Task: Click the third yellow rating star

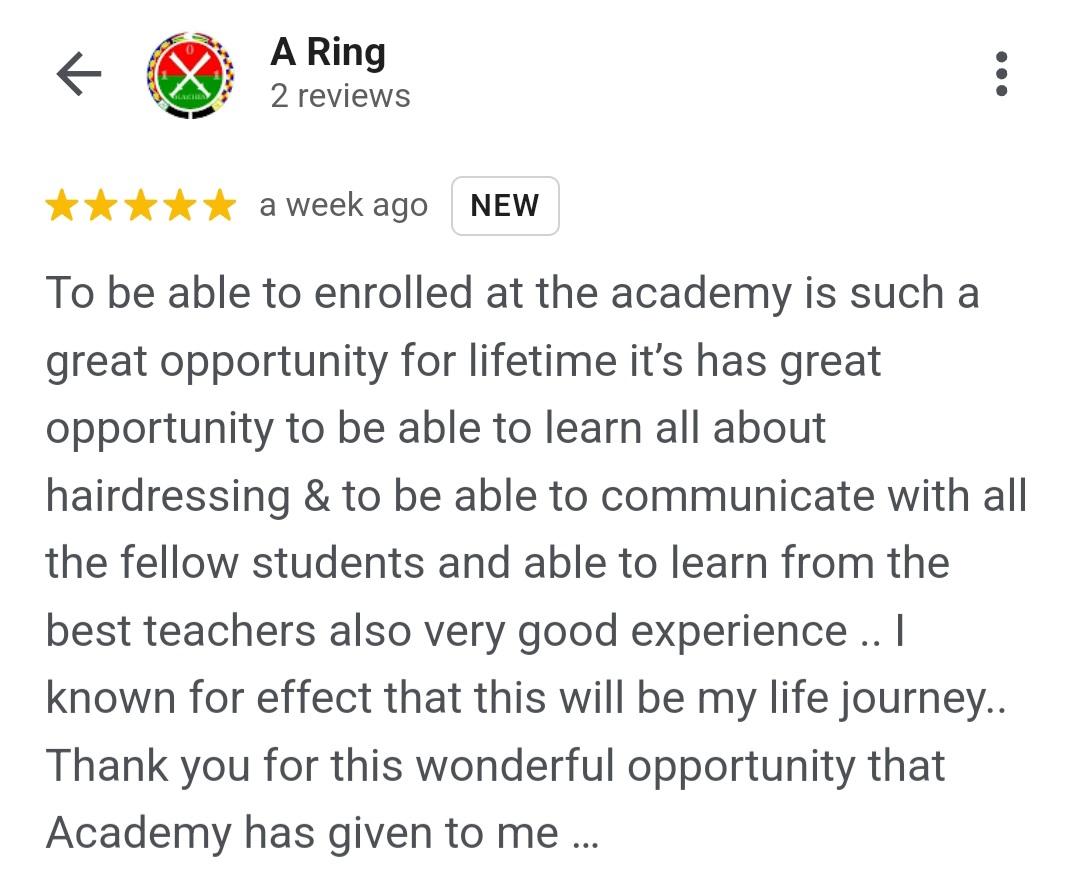Action: pyautogui.click(x=141, y=205)
